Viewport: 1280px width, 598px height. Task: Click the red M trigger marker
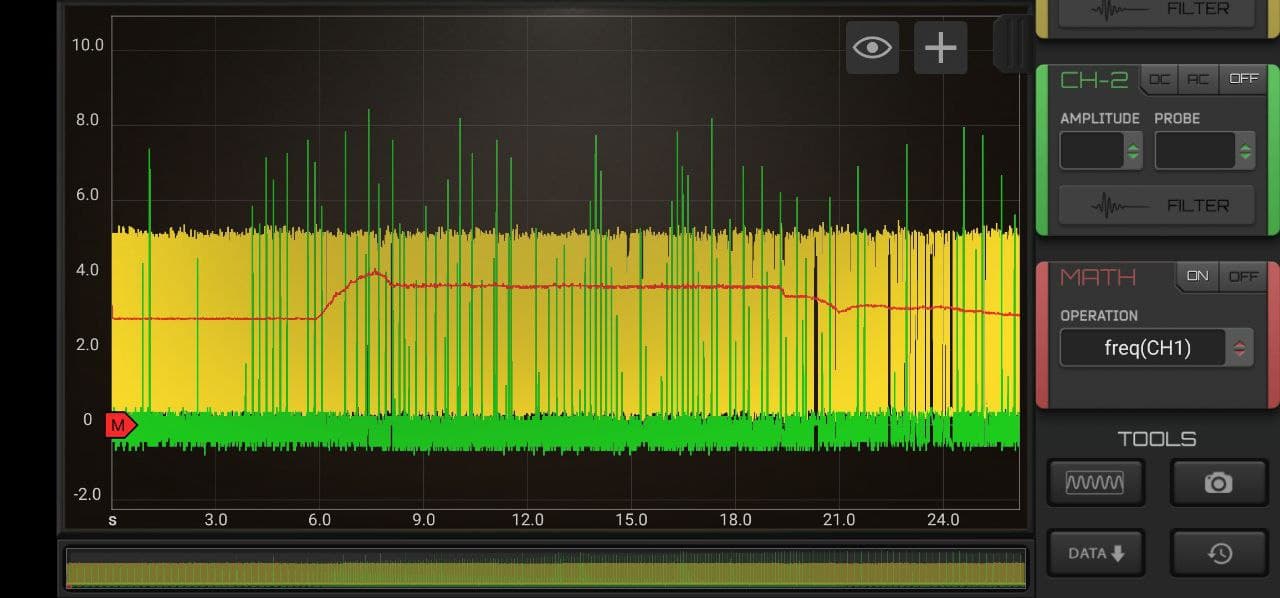pos(120,425)
